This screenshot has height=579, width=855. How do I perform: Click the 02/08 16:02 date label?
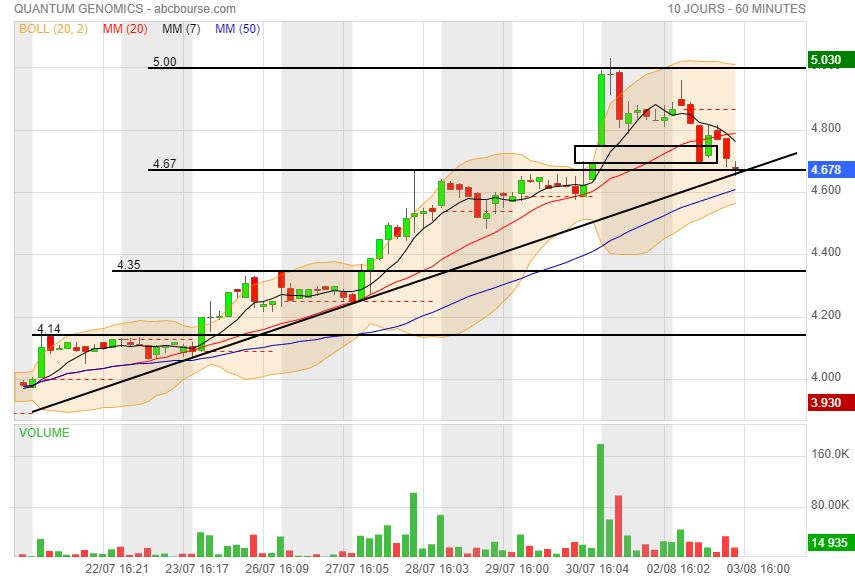click(678, 569)
